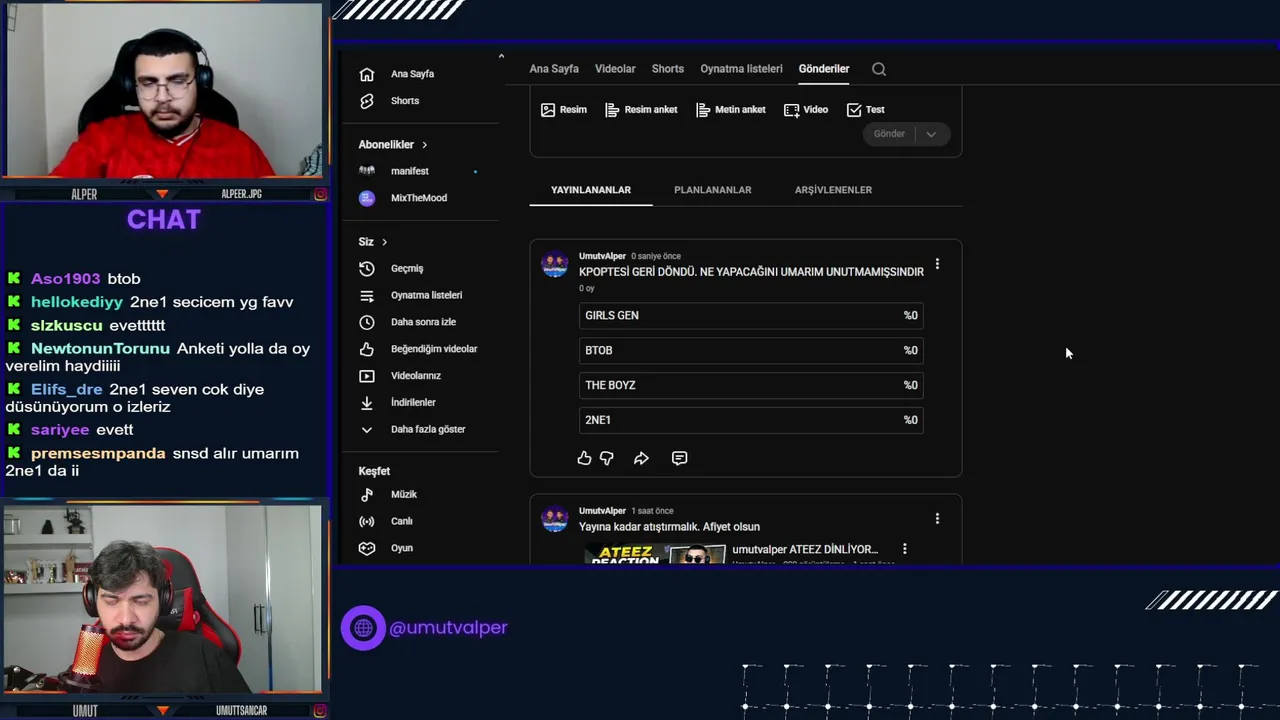This screenshot has width=1280, height=720.
Task: Open İndirilenler downloads page
Action: (413, 402)
